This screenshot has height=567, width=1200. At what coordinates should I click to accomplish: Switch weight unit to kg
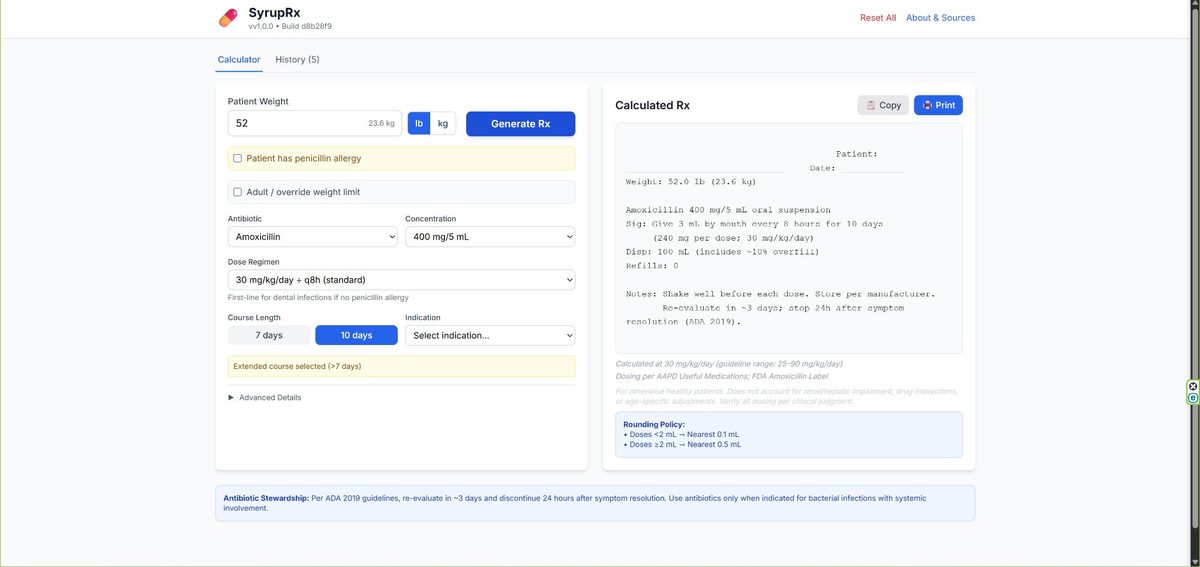tap(443, 123)
